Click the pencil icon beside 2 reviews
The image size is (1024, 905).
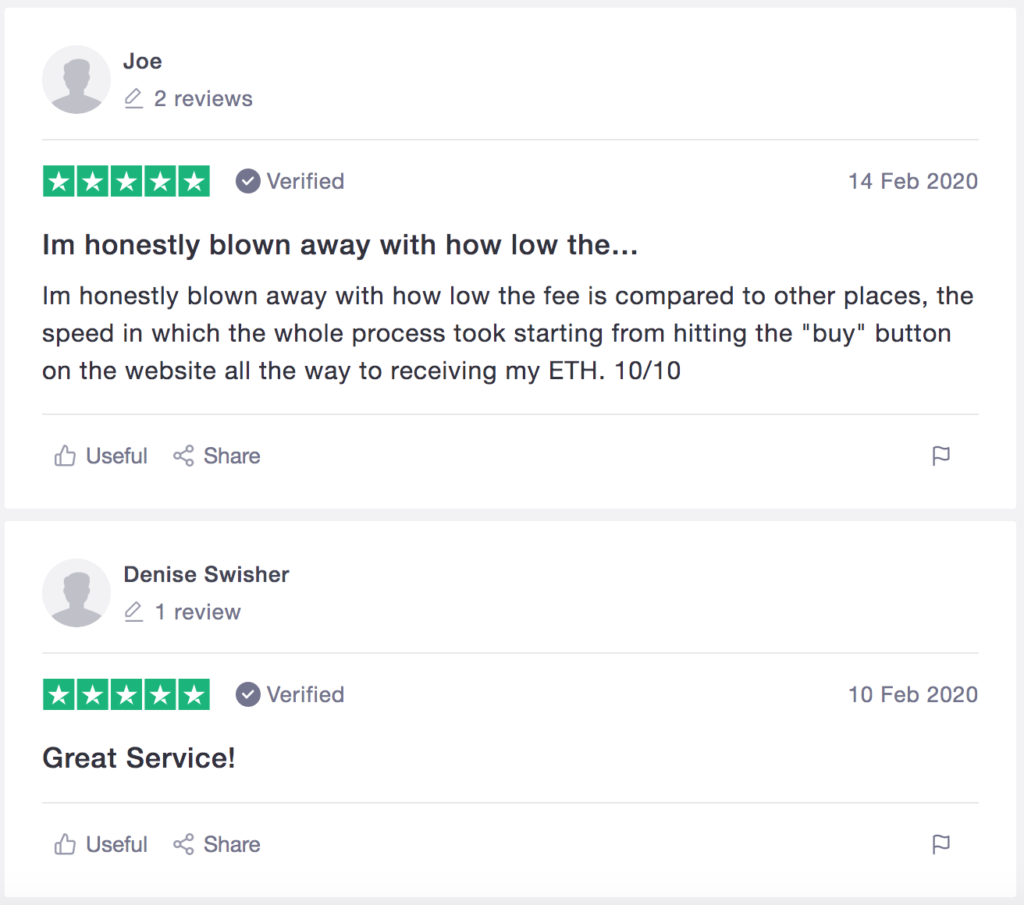[133, 99]
